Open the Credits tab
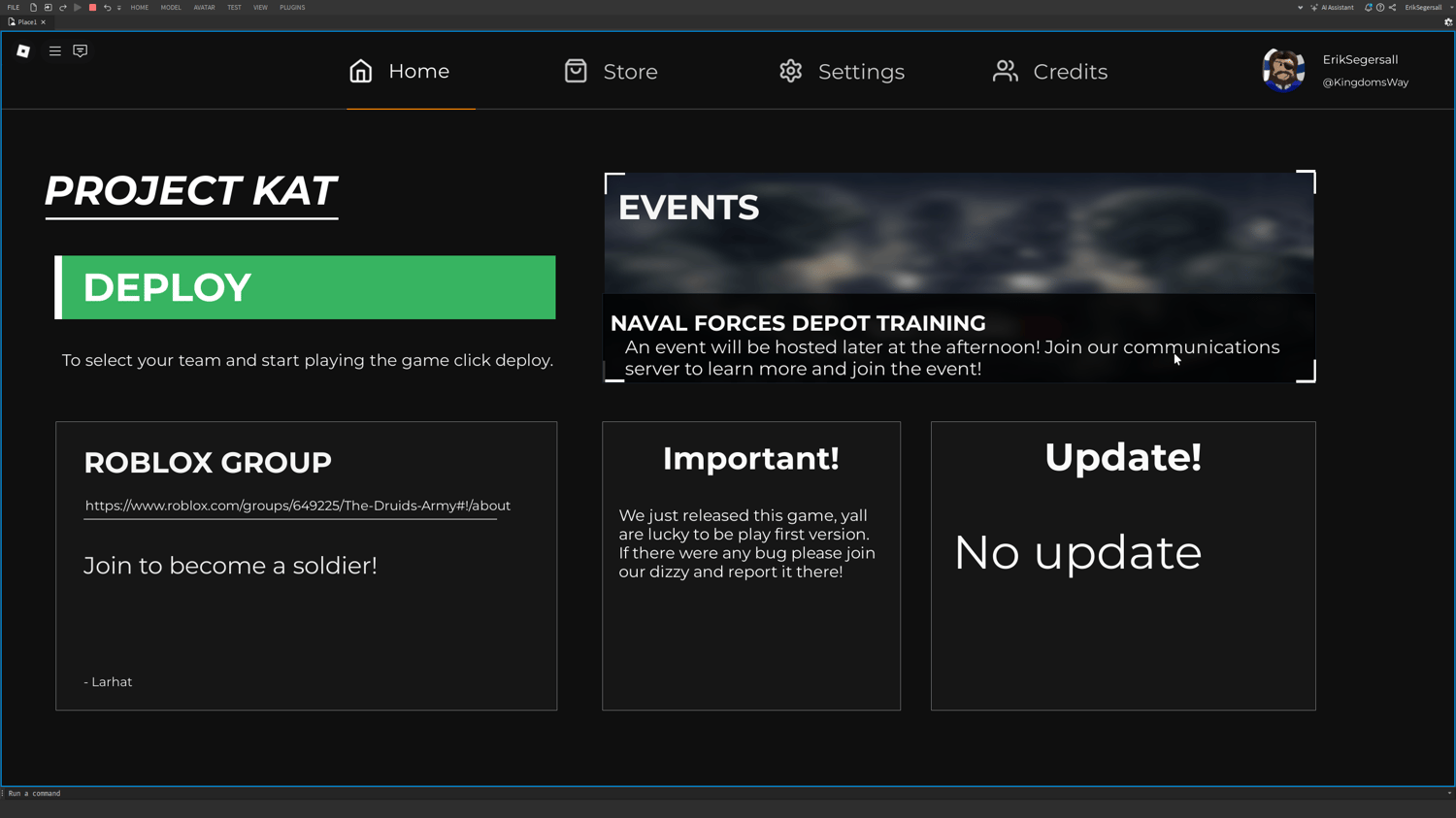 coord(1050,71)
